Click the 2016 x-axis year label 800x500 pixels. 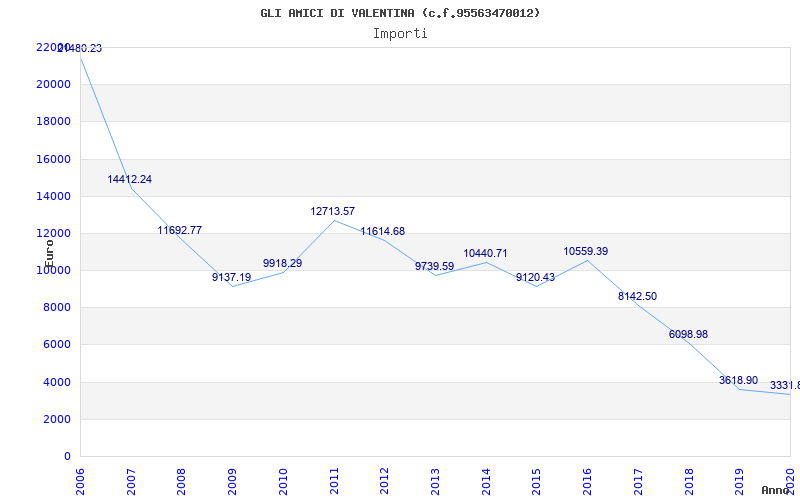point(587,481)
